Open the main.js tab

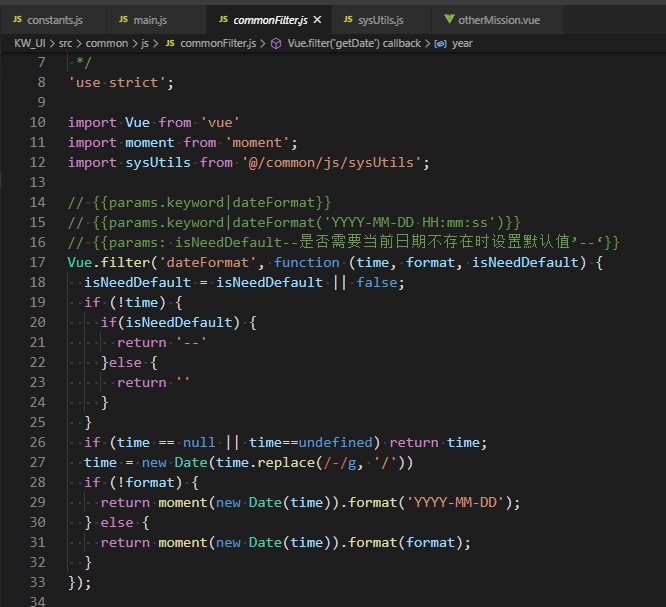(156, 20)
